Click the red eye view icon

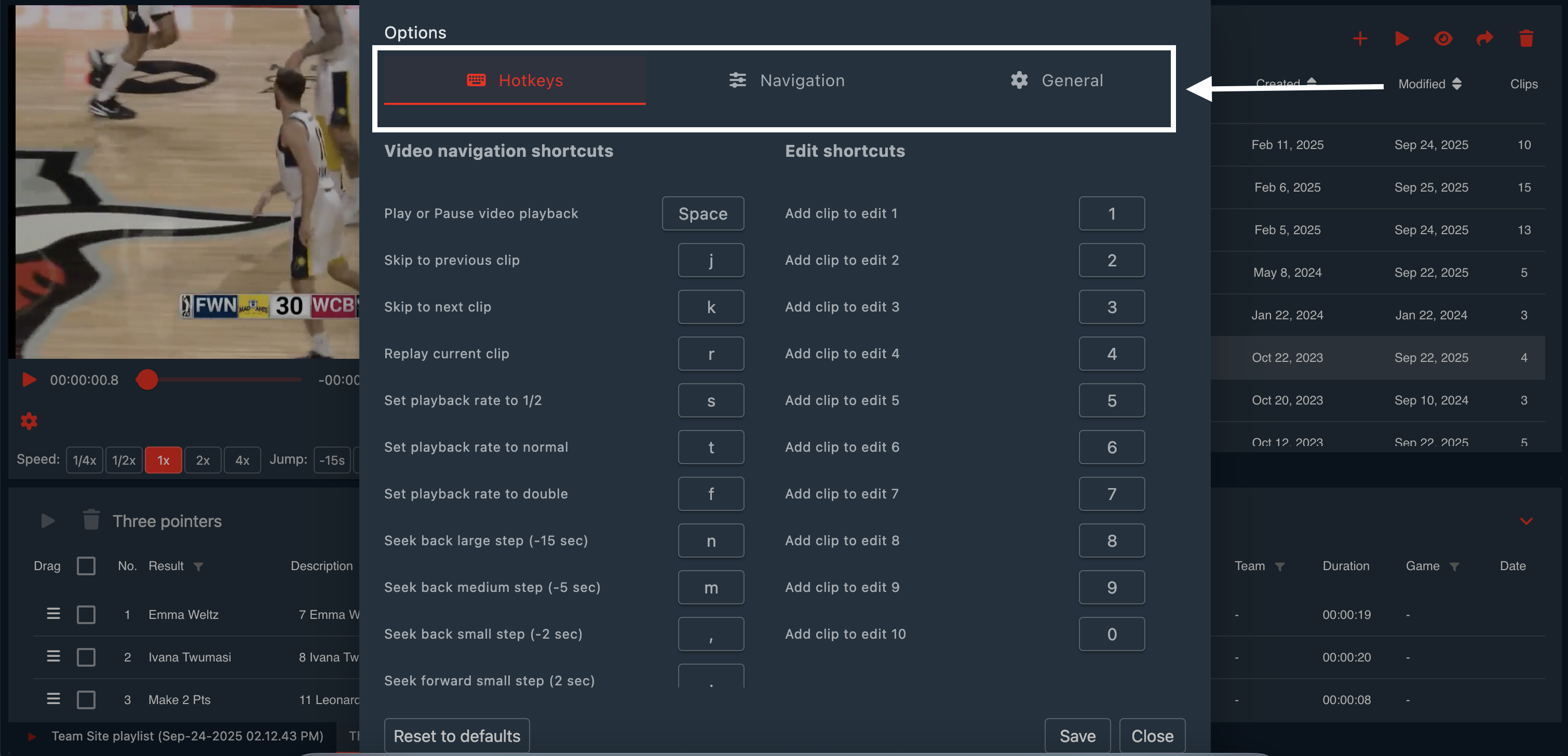pos(1442,39)
